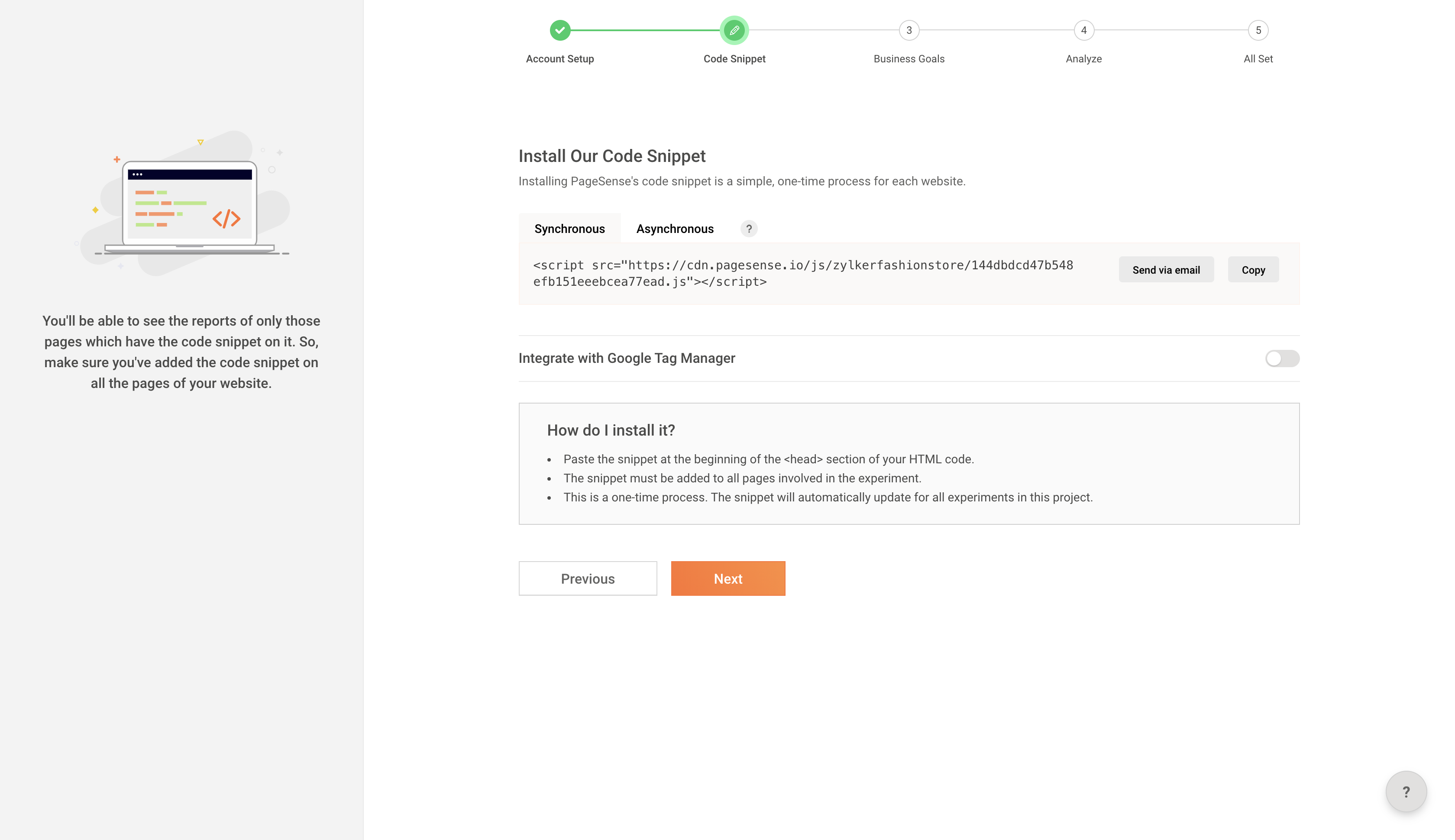
Task: Open the help tooltip beside Asynchronous tab
Action: pyautogui.click(x=749, y=229)
